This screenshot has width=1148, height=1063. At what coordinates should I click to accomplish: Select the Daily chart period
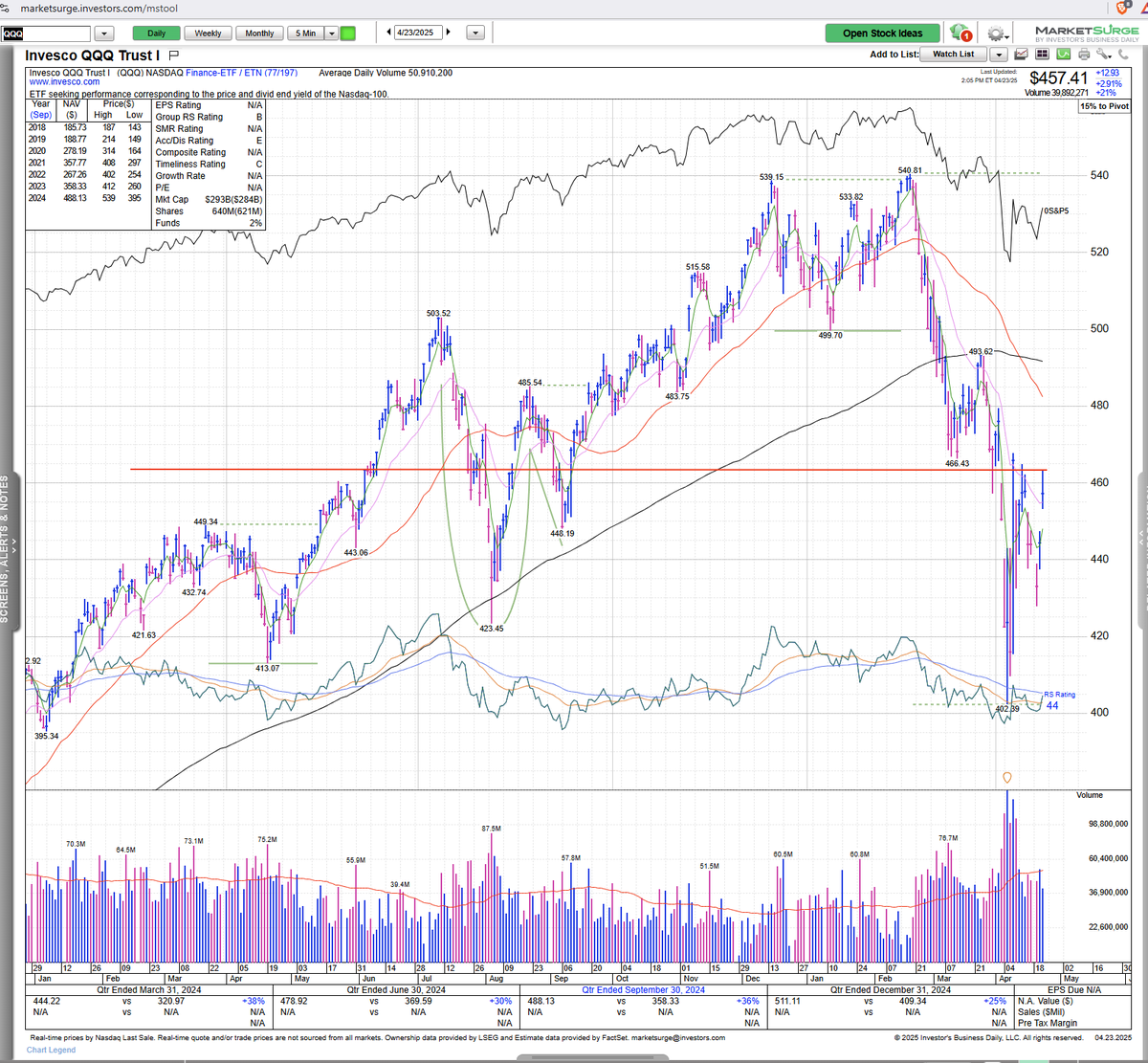click(156, 33)
